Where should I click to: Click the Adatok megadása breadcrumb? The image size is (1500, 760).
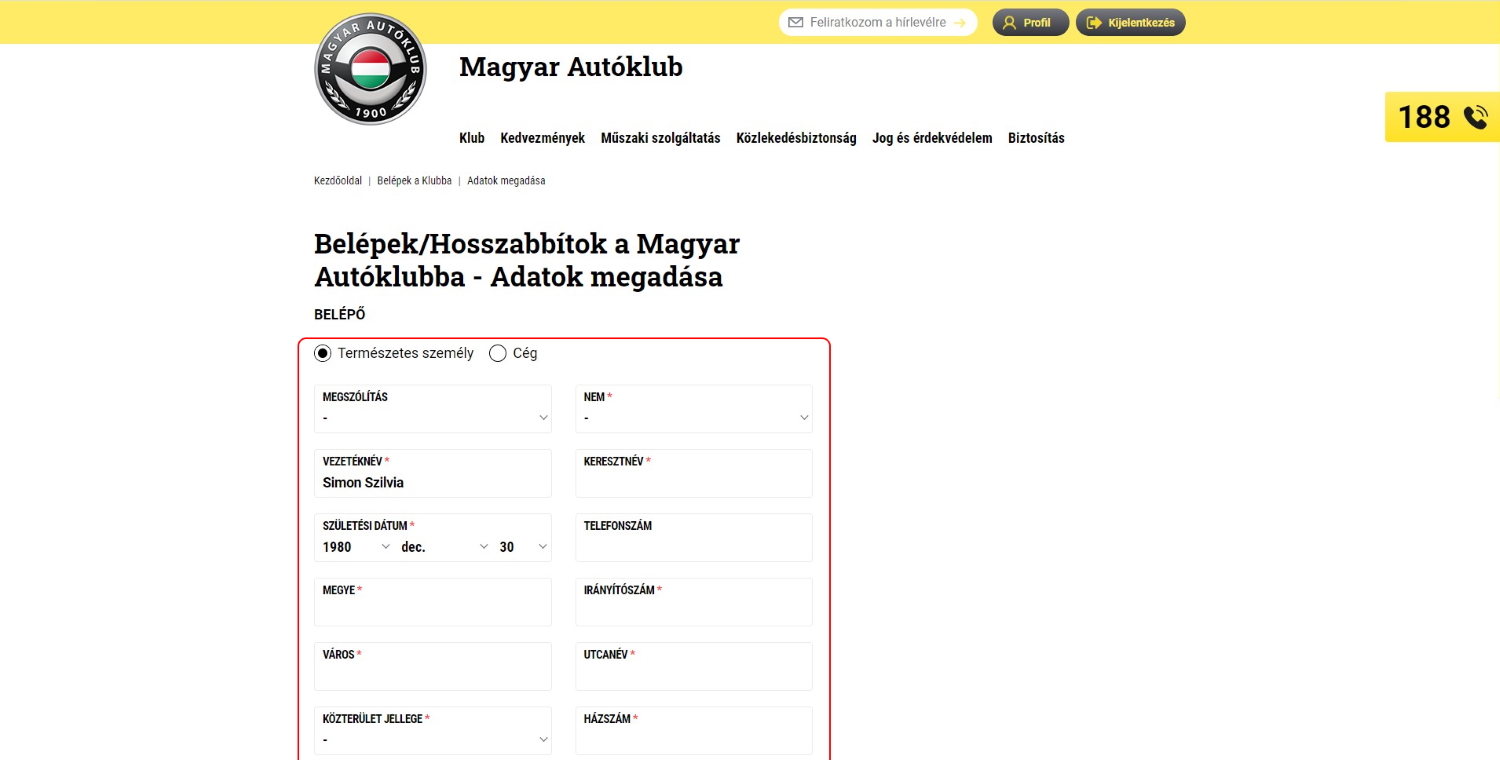[506, 181]
